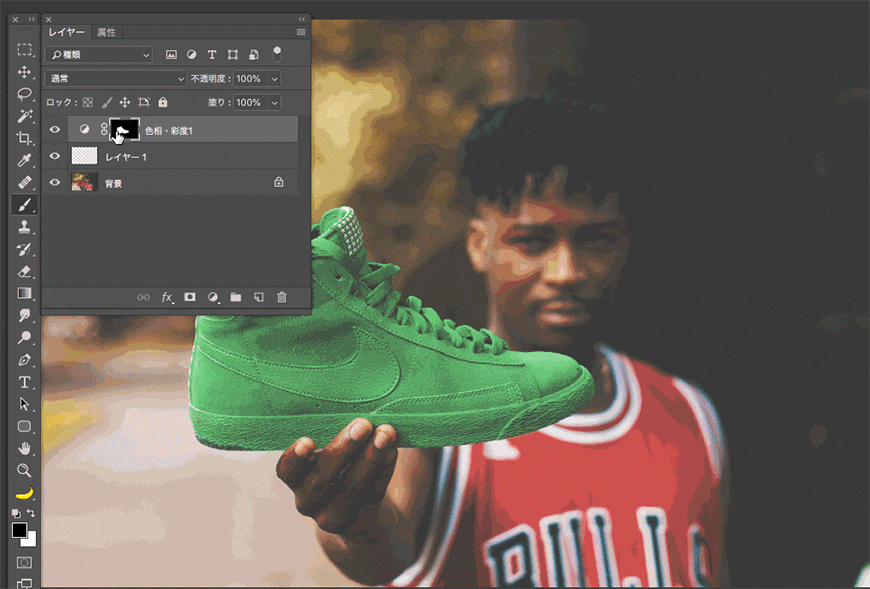Select the Clone Stamp tool
Screen dimensions: 870x589
tap(24, 227)
